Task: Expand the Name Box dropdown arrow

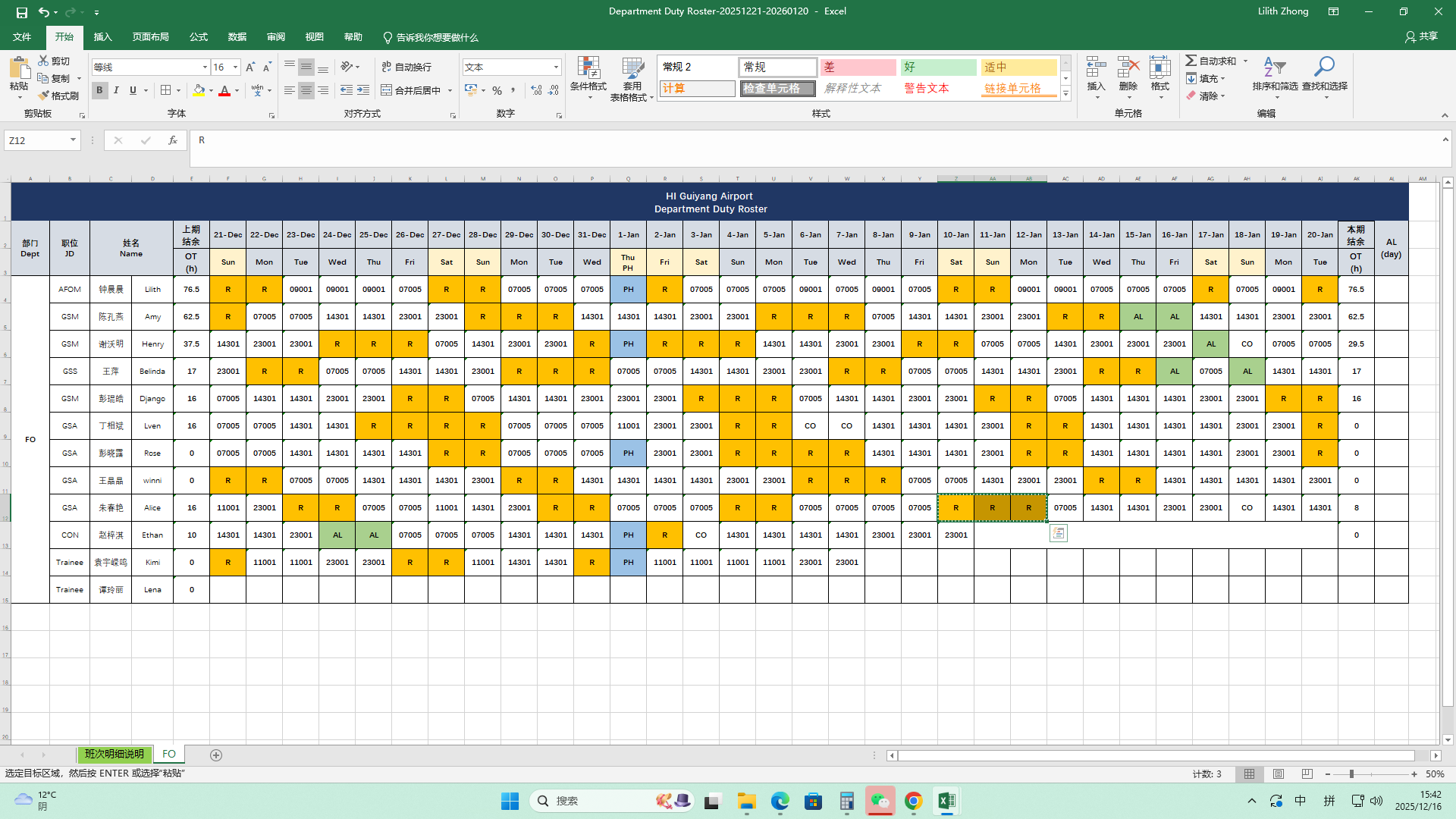Action: (x=73, y=140)
